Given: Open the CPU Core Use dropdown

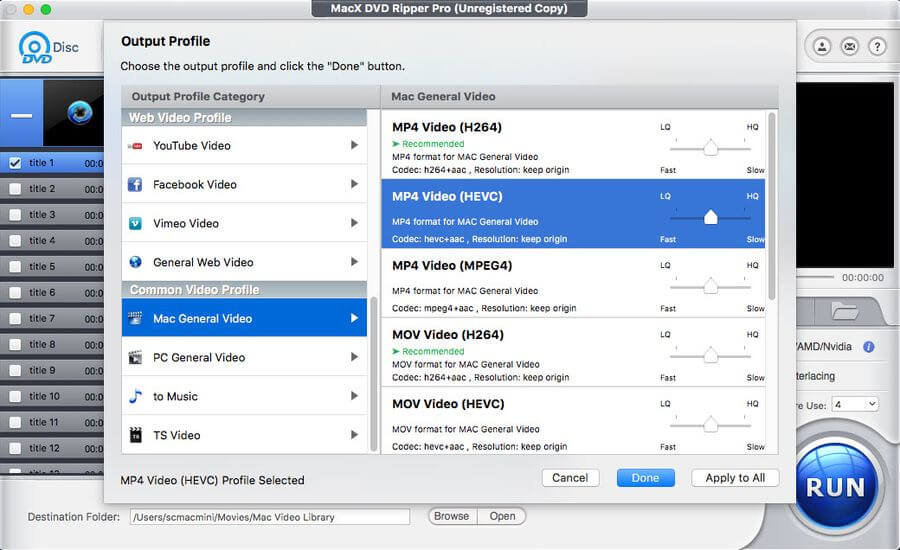Looking at the screenshot, I should (x=855, y=404).
